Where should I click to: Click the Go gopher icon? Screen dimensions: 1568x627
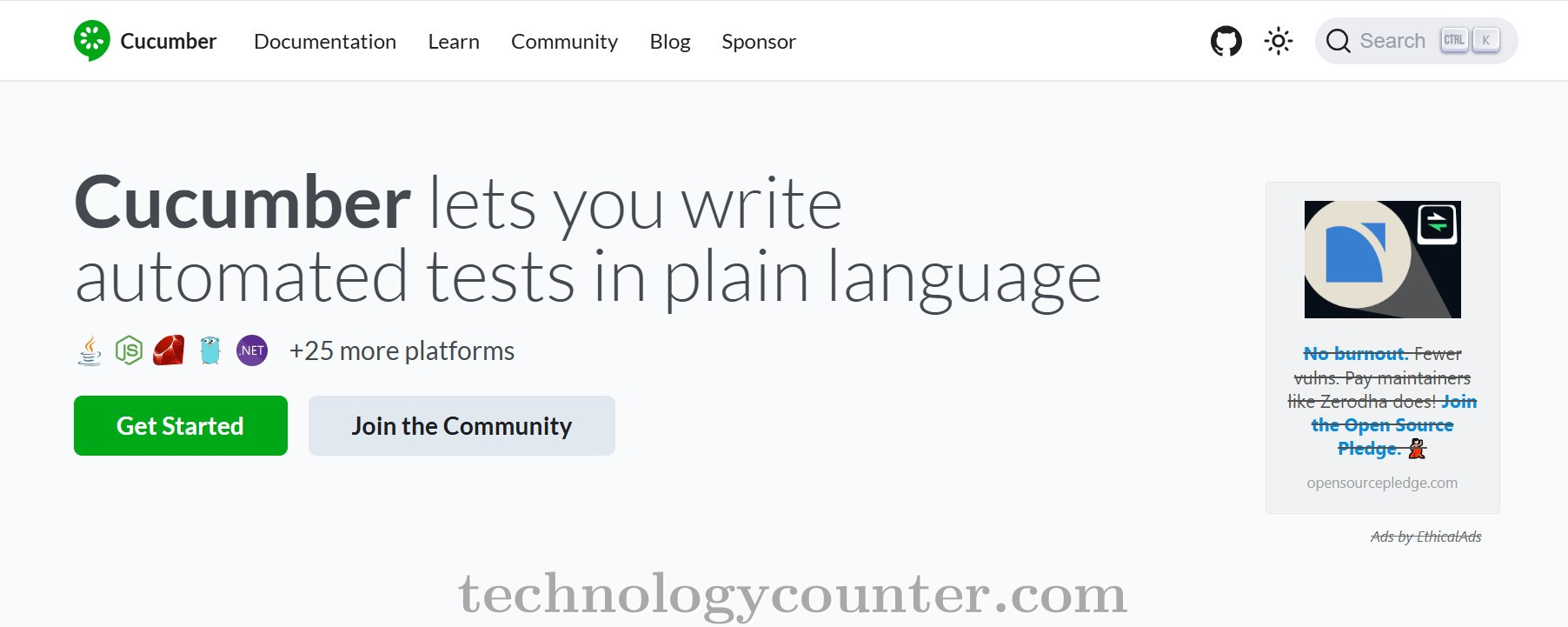coord(210,350)
